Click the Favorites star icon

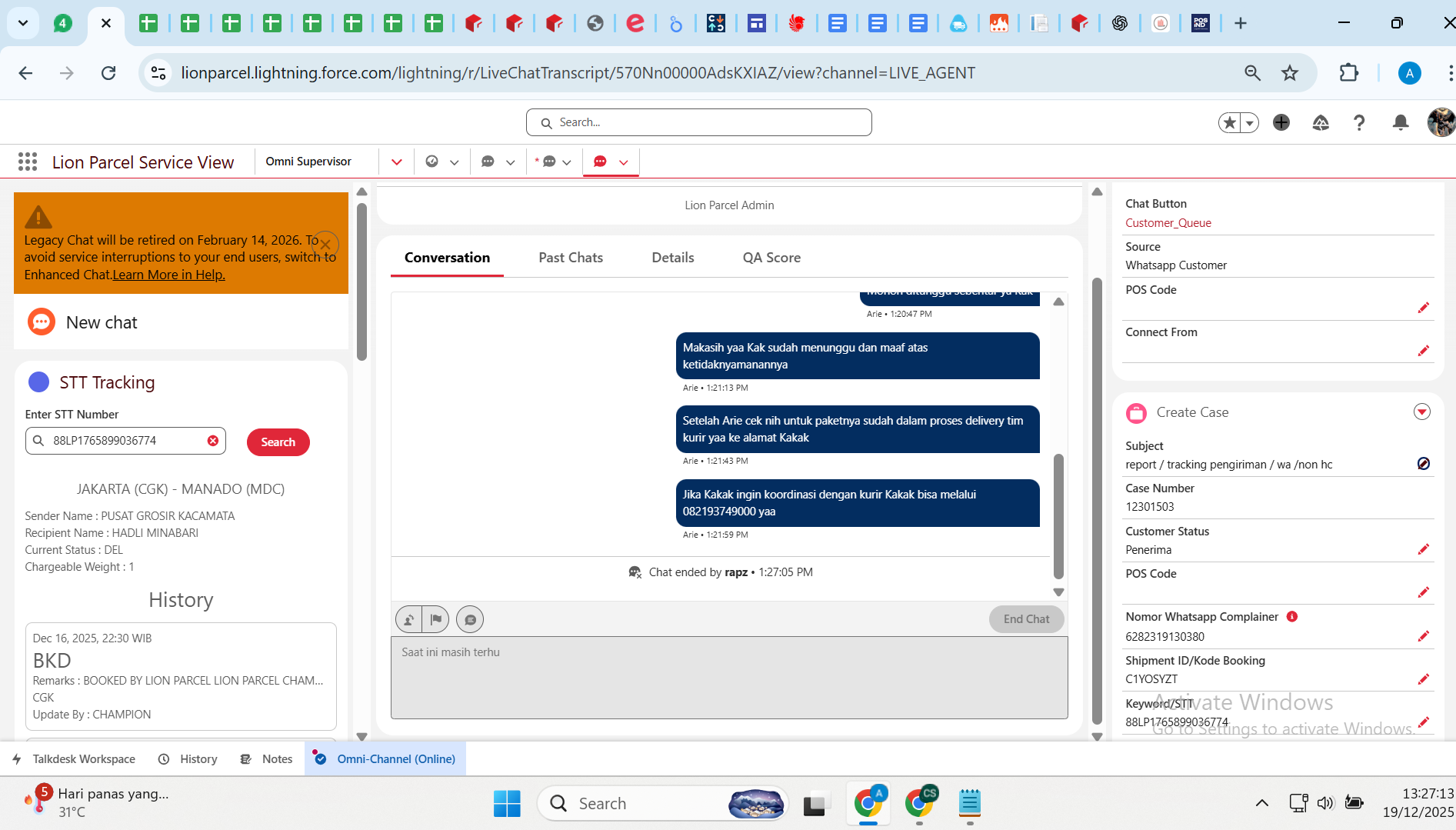pyautogui.click(x=1230, y=122)
